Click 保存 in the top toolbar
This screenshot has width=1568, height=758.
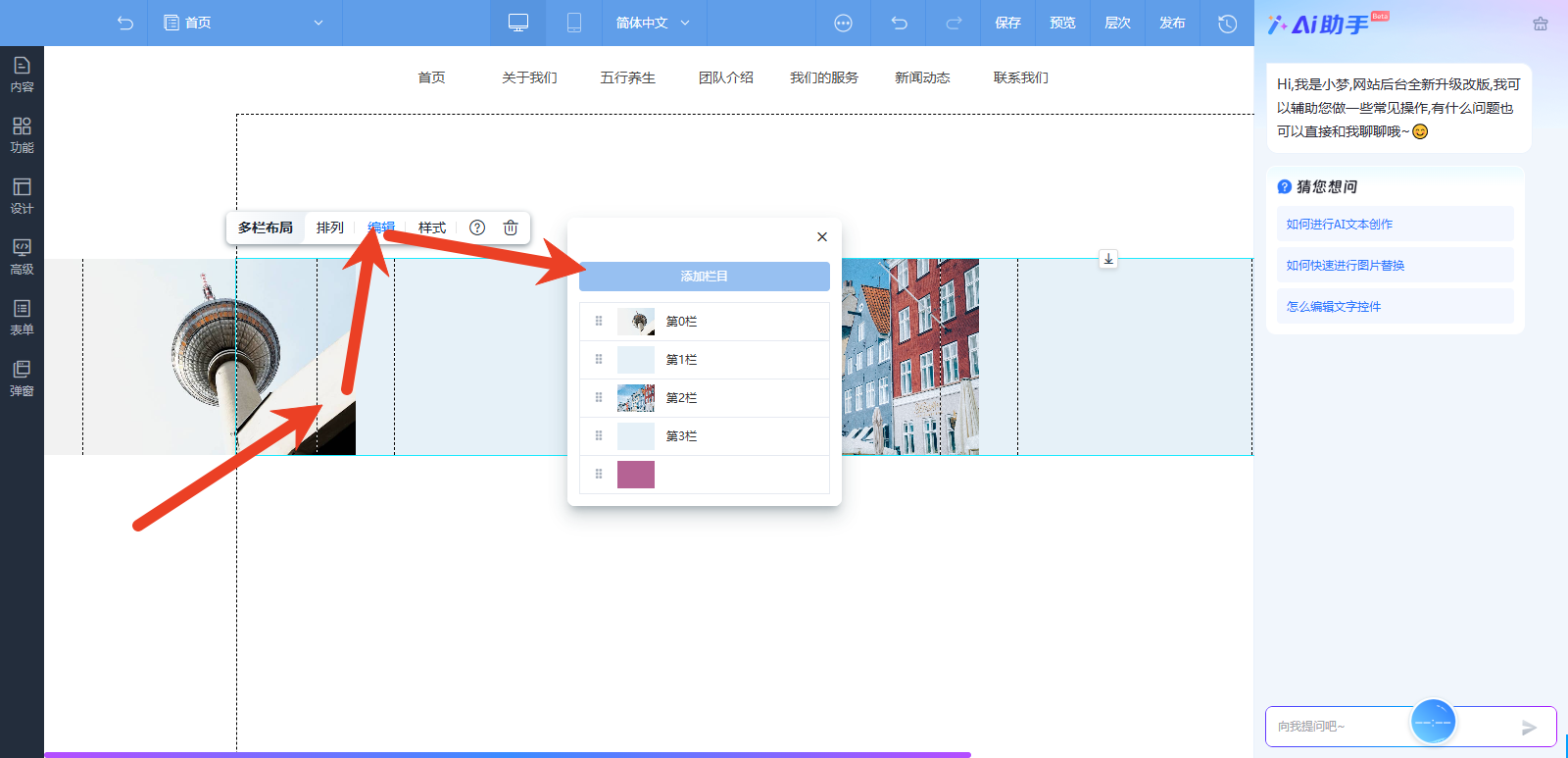click(1007, 23)
